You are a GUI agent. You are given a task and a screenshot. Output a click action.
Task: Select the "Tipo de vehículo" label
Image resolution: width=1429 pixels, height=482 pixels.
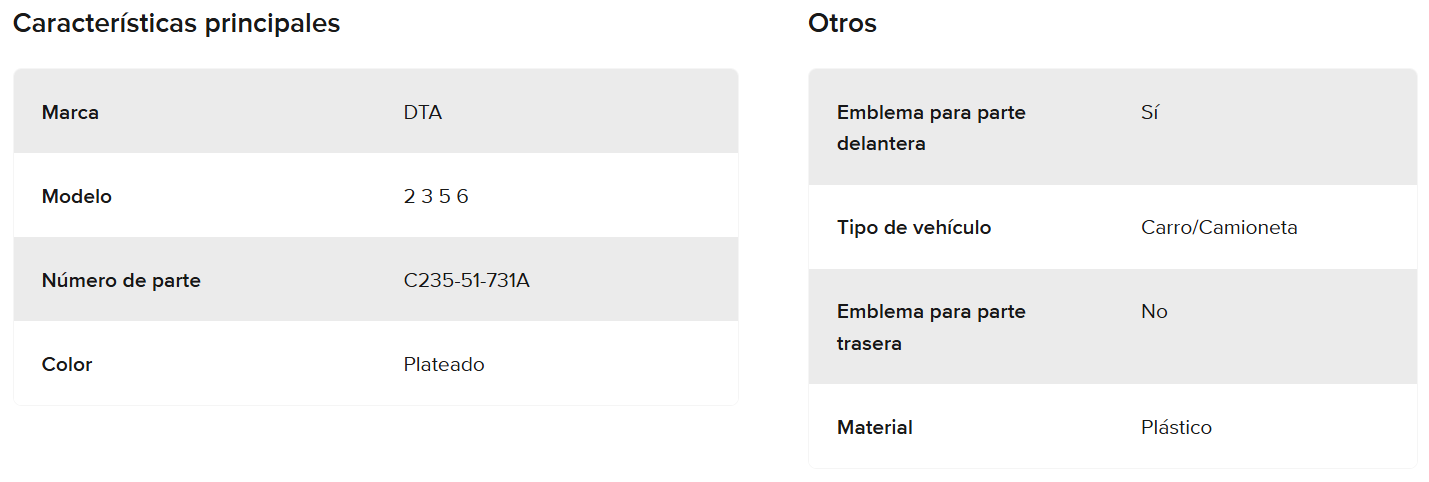coord(914,227)
